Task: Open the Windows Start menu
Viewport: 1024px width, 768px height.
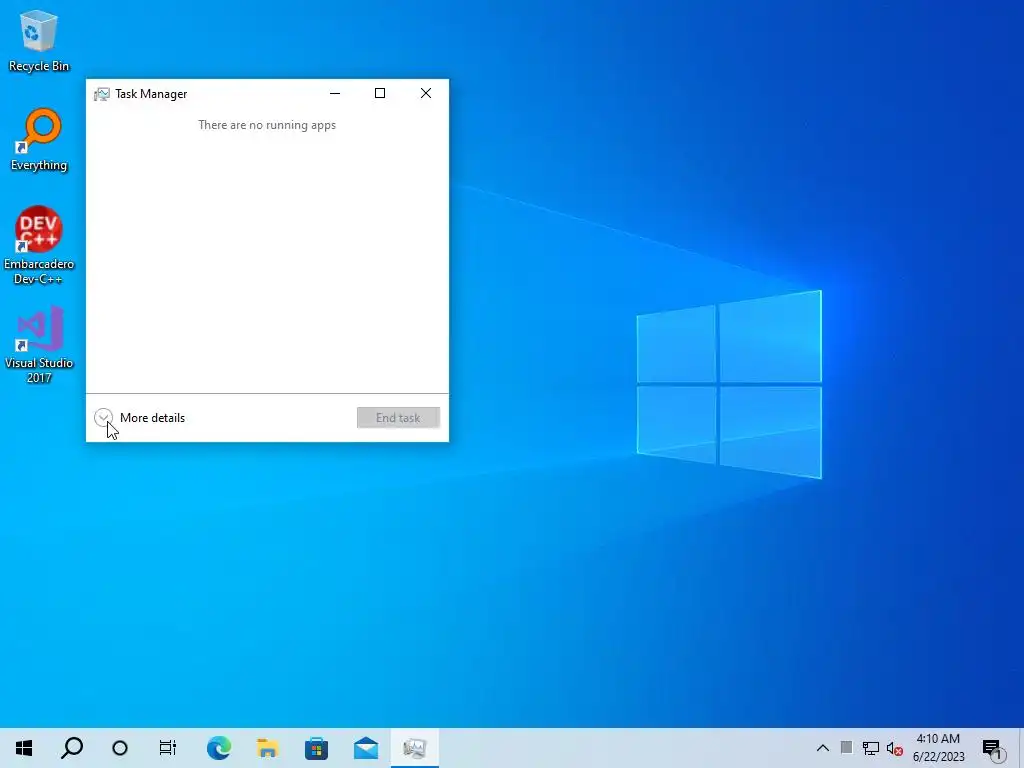Action: (24, 748)
